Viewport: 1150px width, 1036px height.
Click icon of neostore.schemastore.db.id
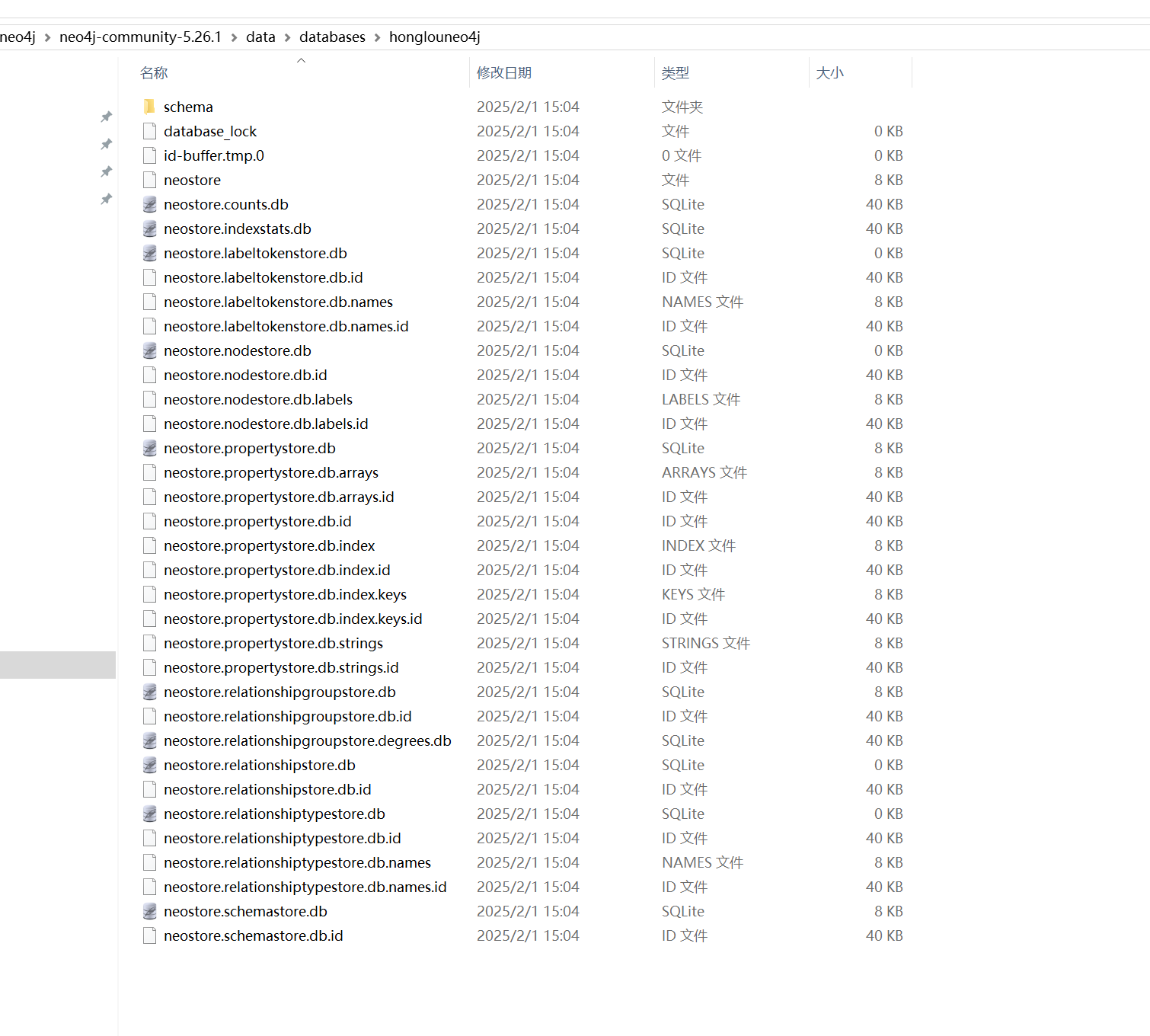click(x=149, y=935)
